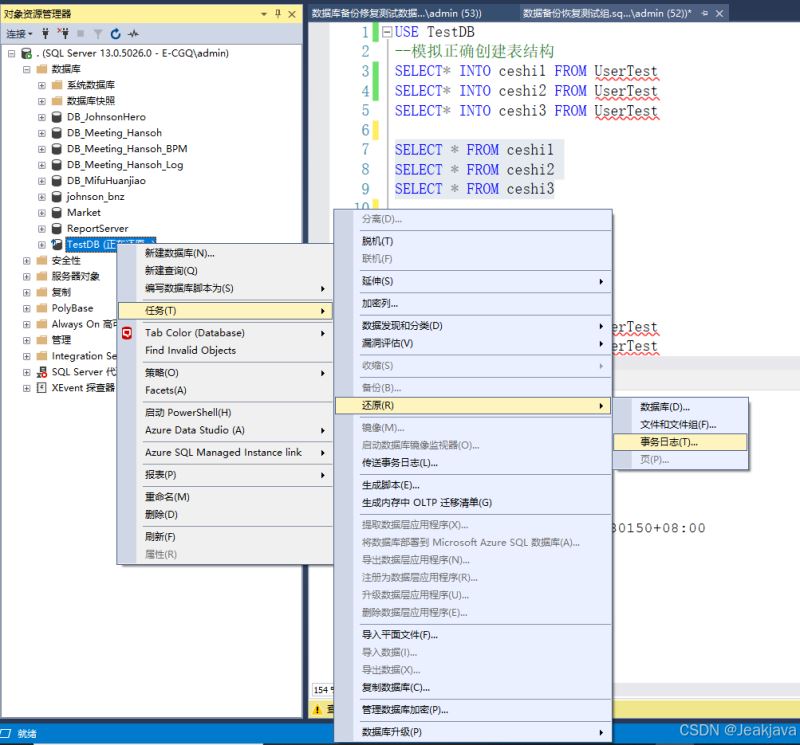Image resolution: width=800 pixels, height=745 pixels.
Task: Click the red Tab Color (Database) icon
Action: point(127,333)
